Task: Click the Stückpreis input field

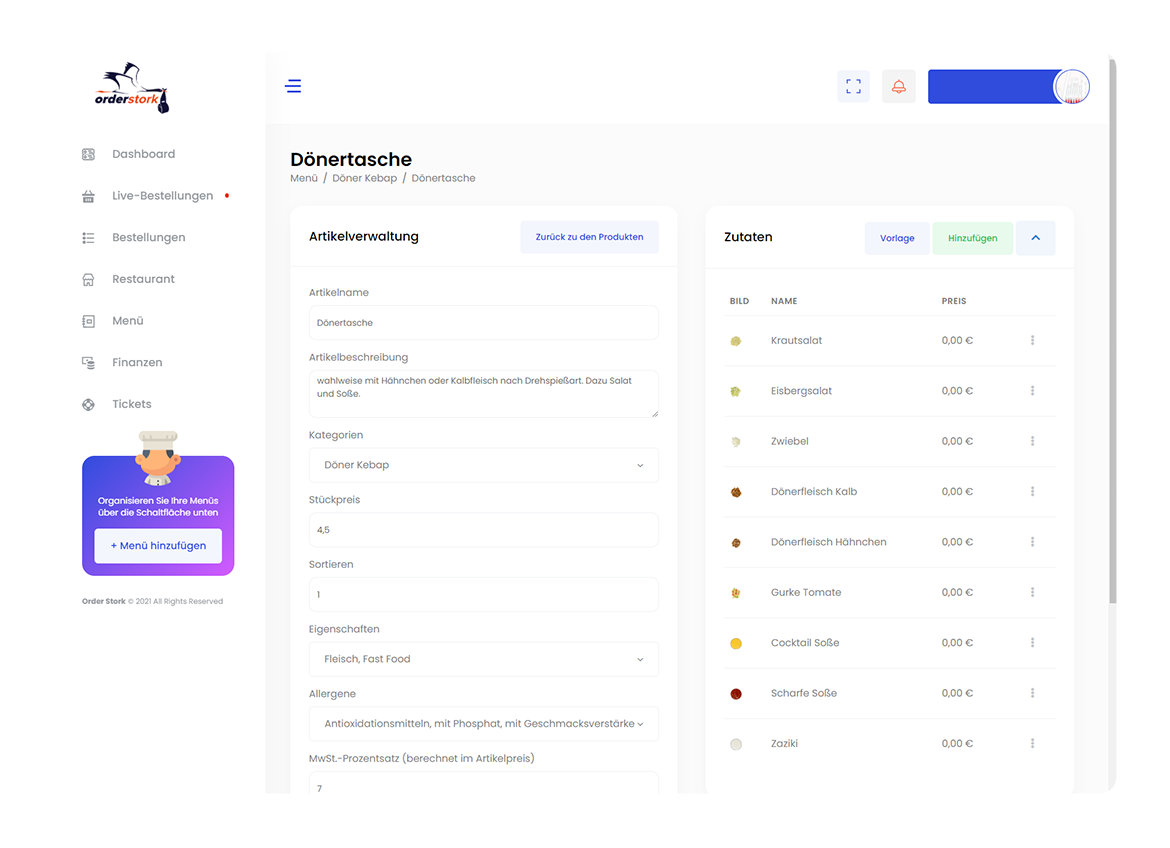Action: tap(483, 530)
